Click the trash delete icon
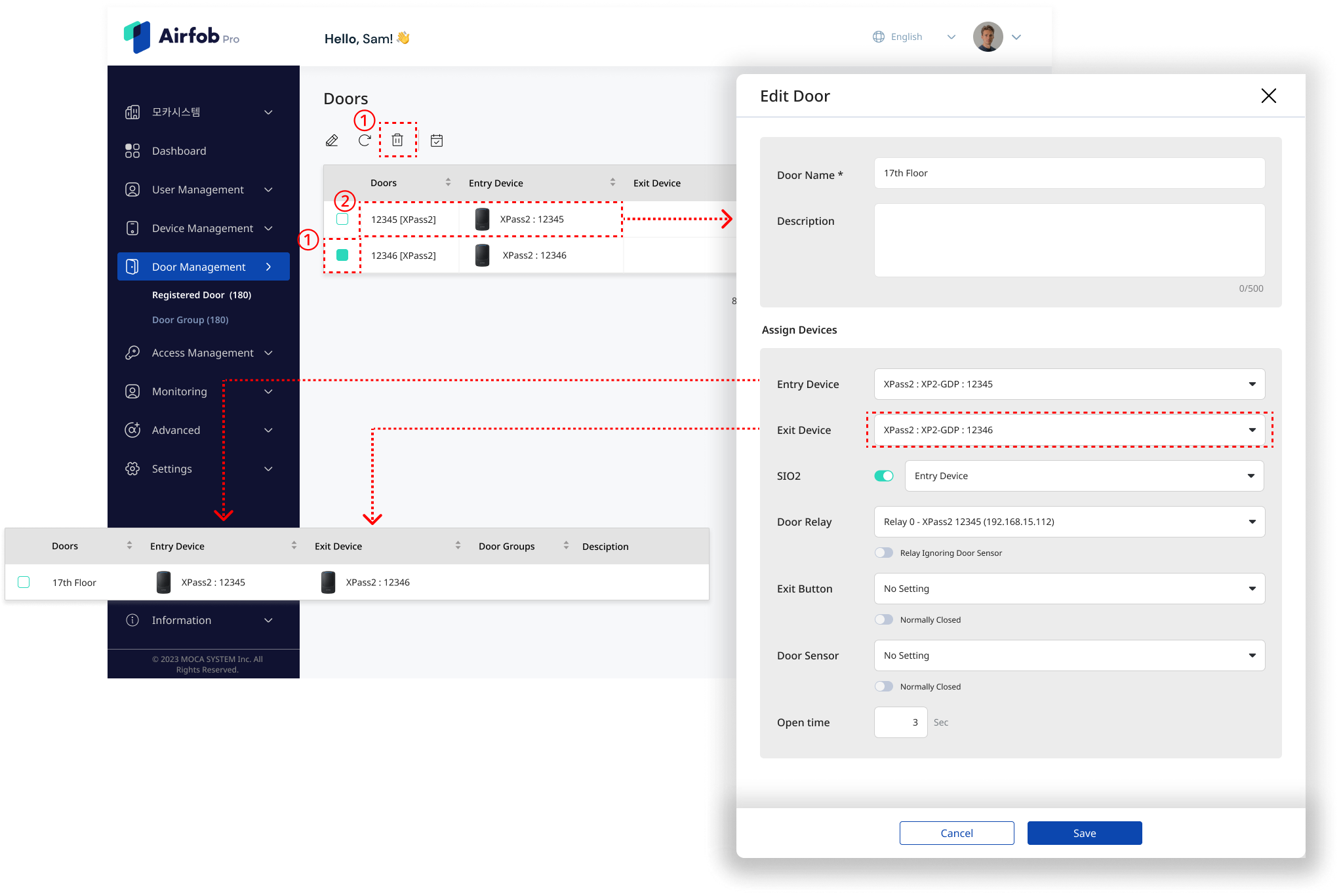Image resolution: width=1341 pixels, height=896 pixels. pyautogui.click(x=397, y=140)
